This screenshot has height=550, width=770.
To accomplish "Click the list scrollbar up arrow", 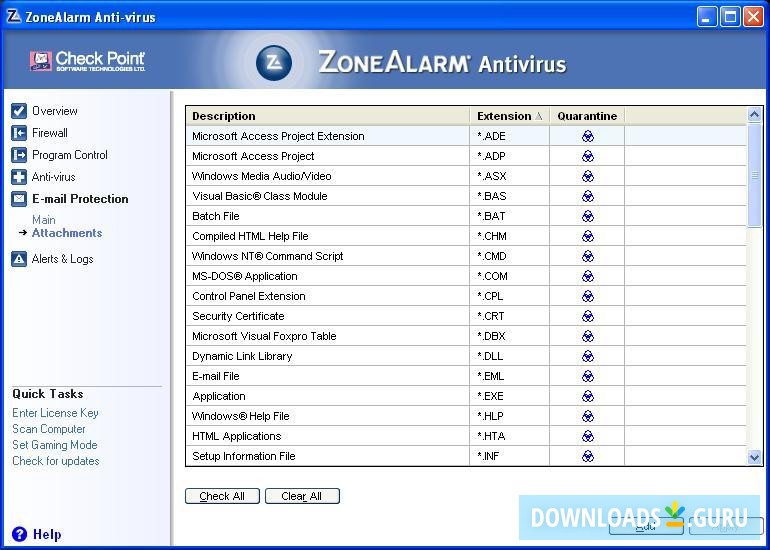I will [x=754, y=115].
